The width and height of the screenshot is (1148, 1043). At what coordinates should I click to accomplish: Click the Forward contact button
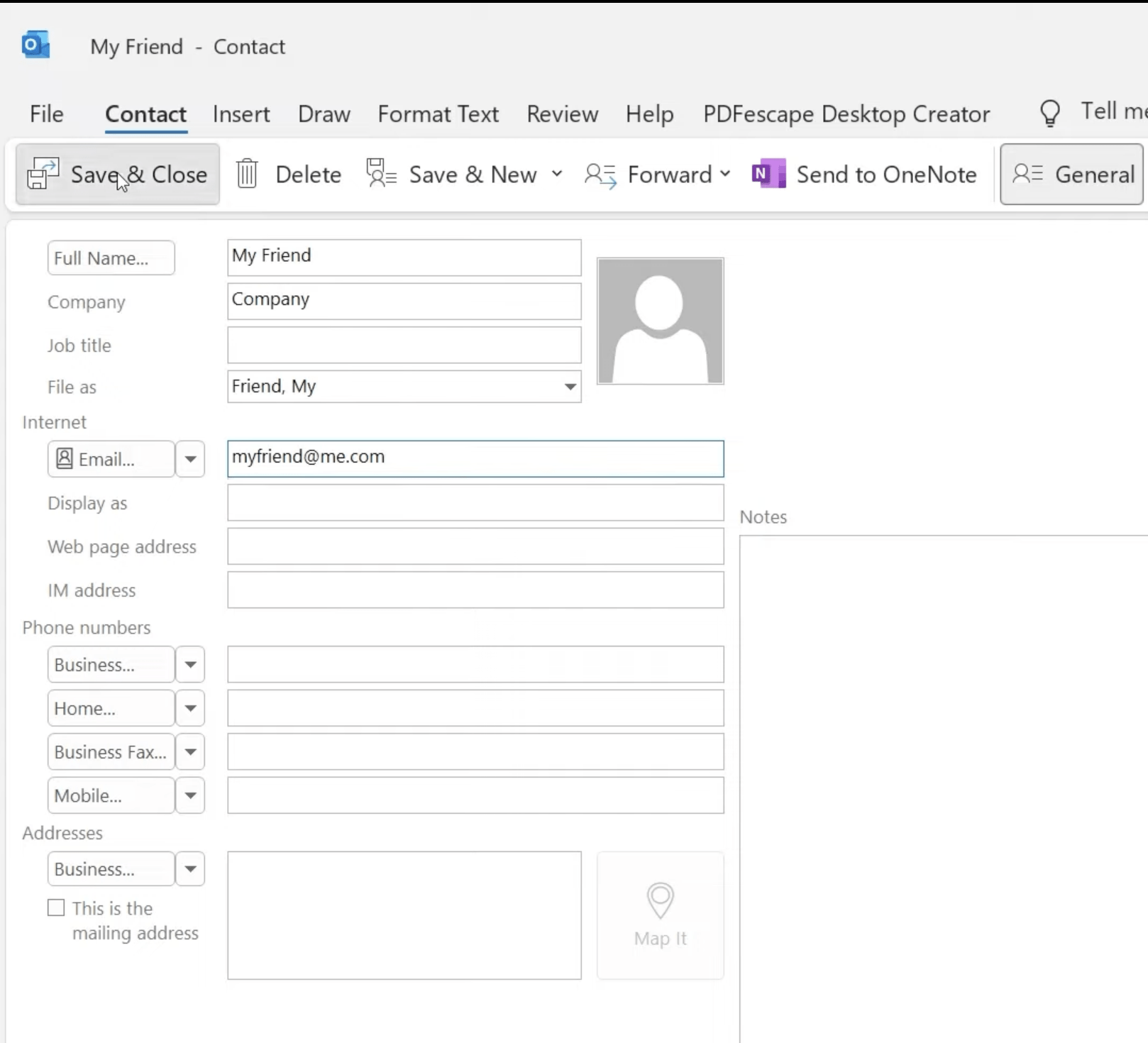(x=648, y=175)
